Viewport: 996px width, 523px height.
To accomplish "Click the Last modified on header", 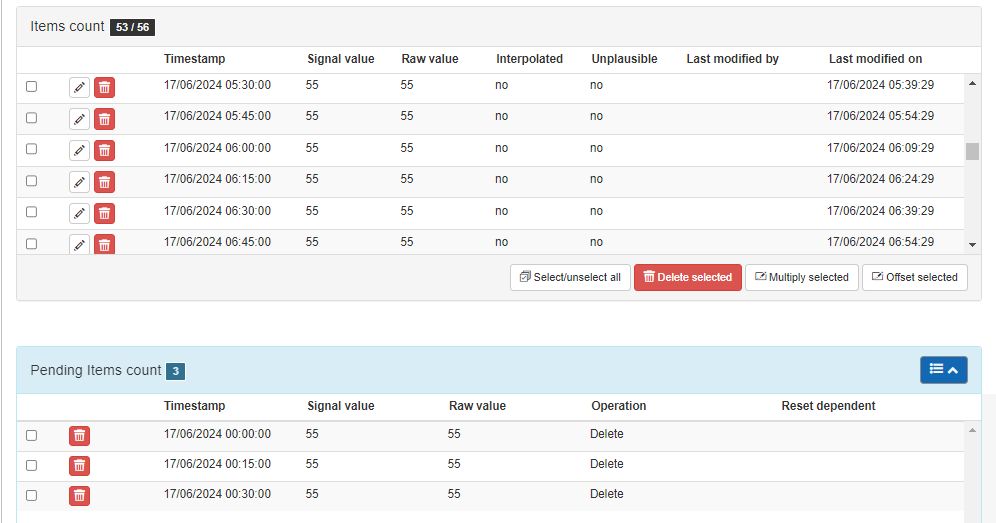I will 875,59.
